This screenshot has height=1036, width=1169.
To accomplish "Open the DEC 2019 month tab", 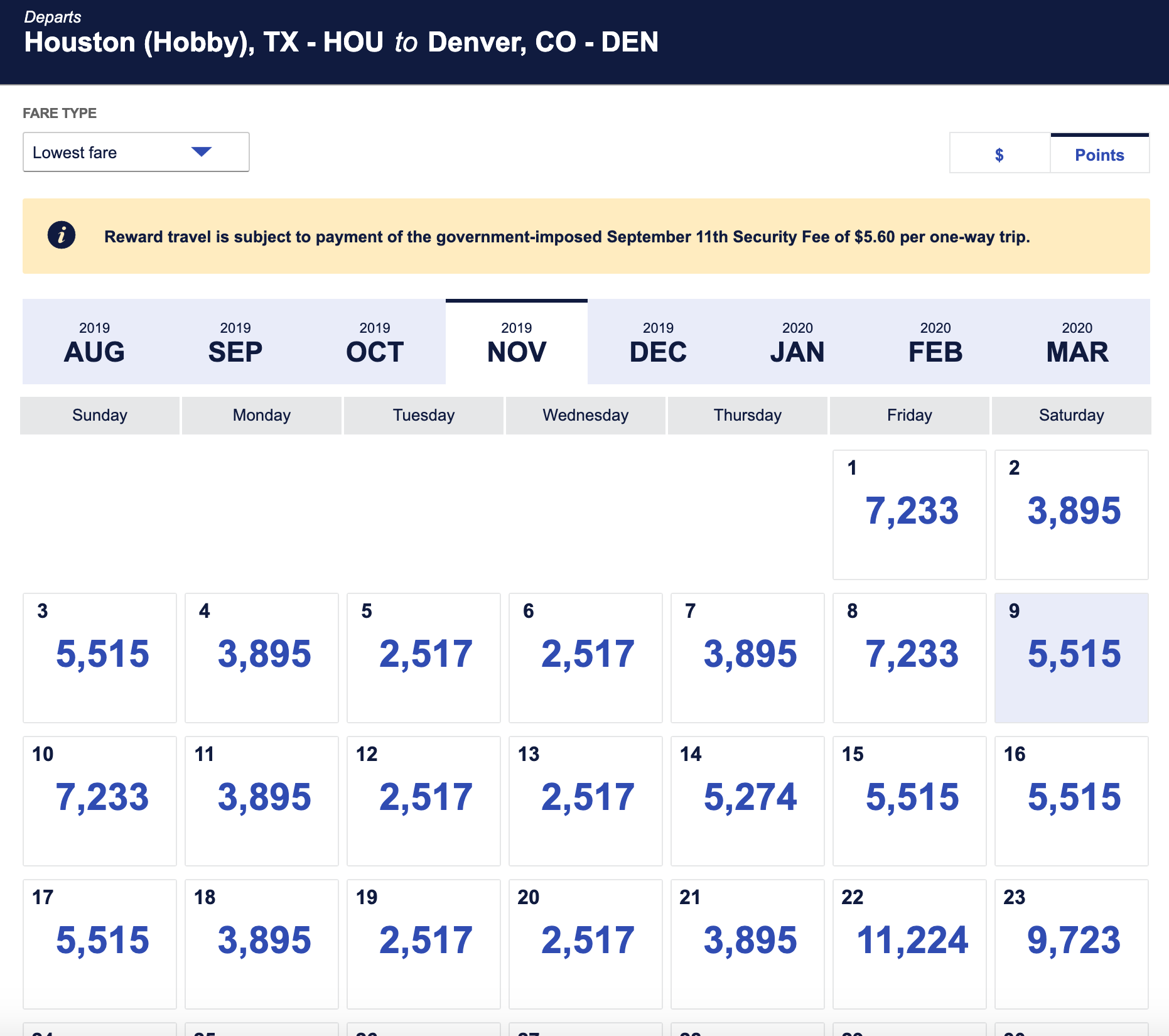I will click(x=658, y=342).
